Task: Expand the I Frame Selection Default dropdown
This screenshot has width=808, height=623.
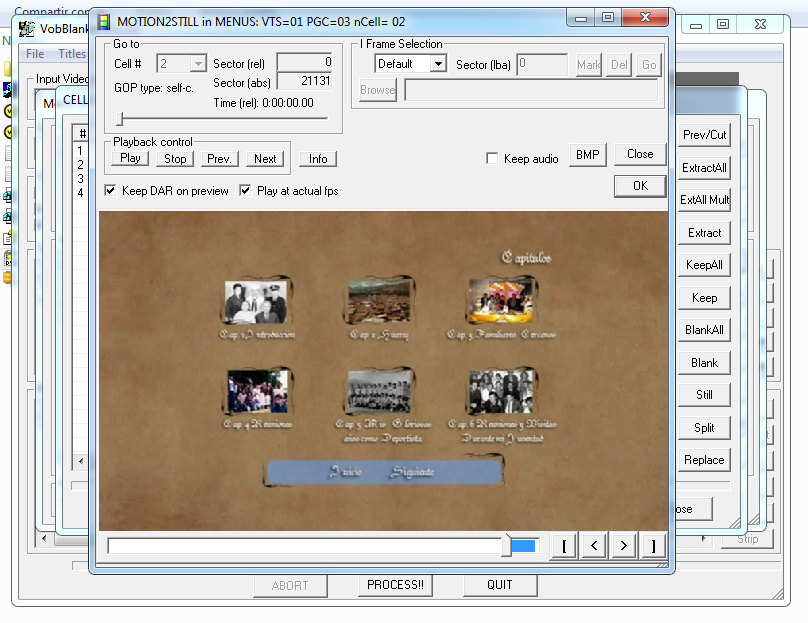Action: pos(438,64)
